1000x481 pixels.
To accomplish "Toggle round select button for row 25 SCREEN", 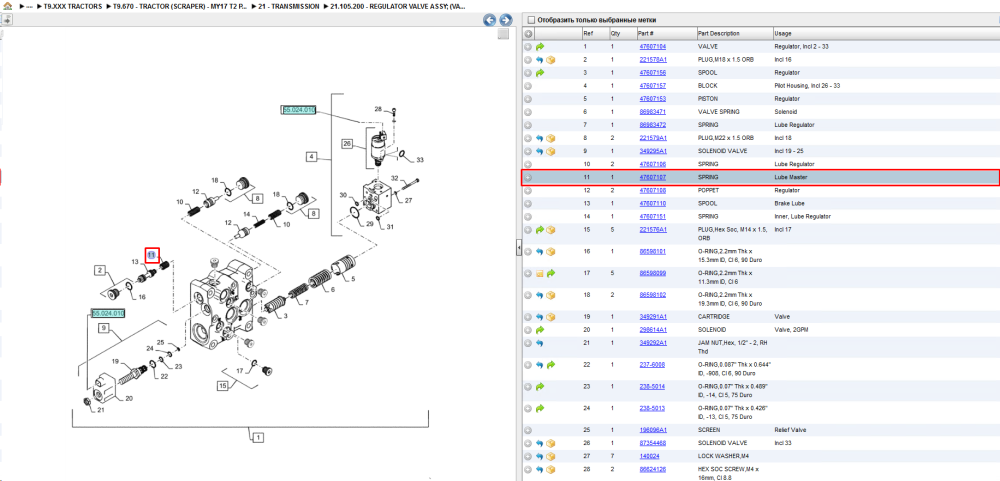I will [528, 431].
